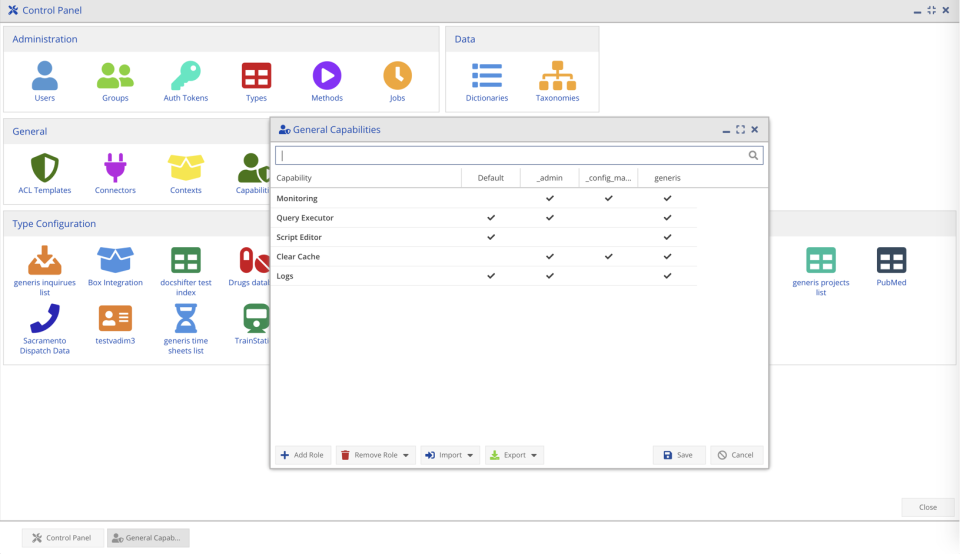Viewport: 960px width, 554px height.
Task: Open Box Integration icon
Action: [115, 260]
